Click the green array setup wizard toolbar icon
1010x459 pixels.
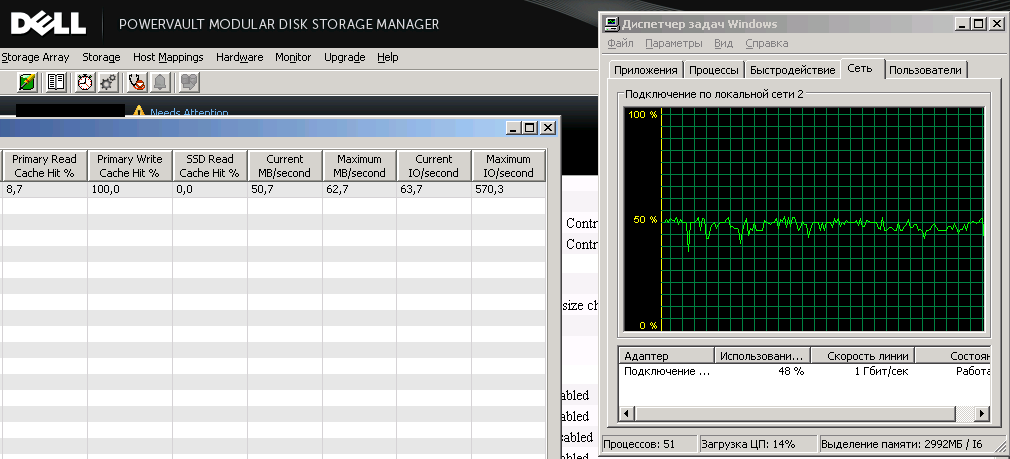28,82
